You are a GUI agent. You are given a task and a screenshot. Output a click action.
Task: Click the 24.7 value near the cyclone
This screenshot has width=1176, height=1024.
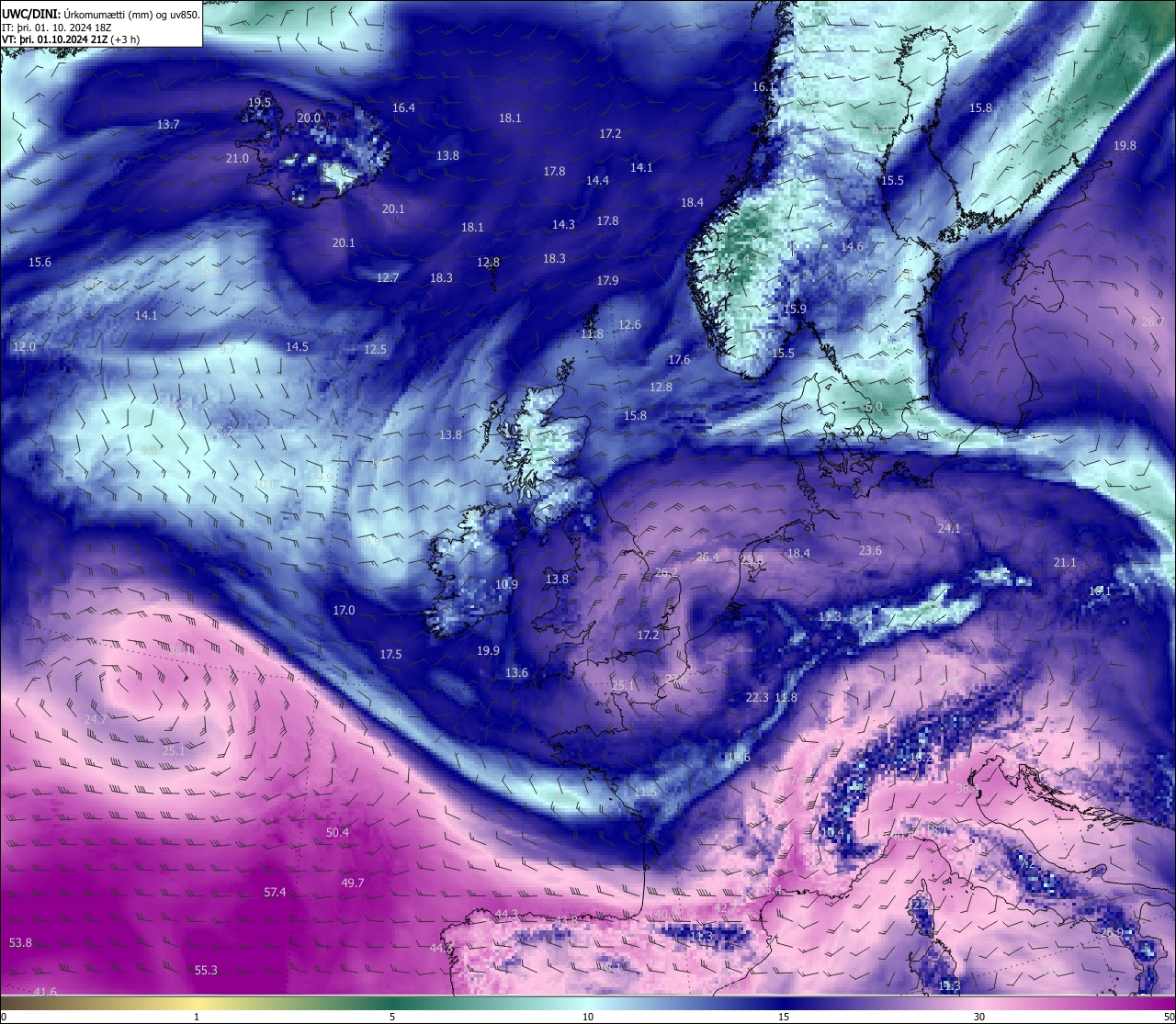(x=95, y=719)
